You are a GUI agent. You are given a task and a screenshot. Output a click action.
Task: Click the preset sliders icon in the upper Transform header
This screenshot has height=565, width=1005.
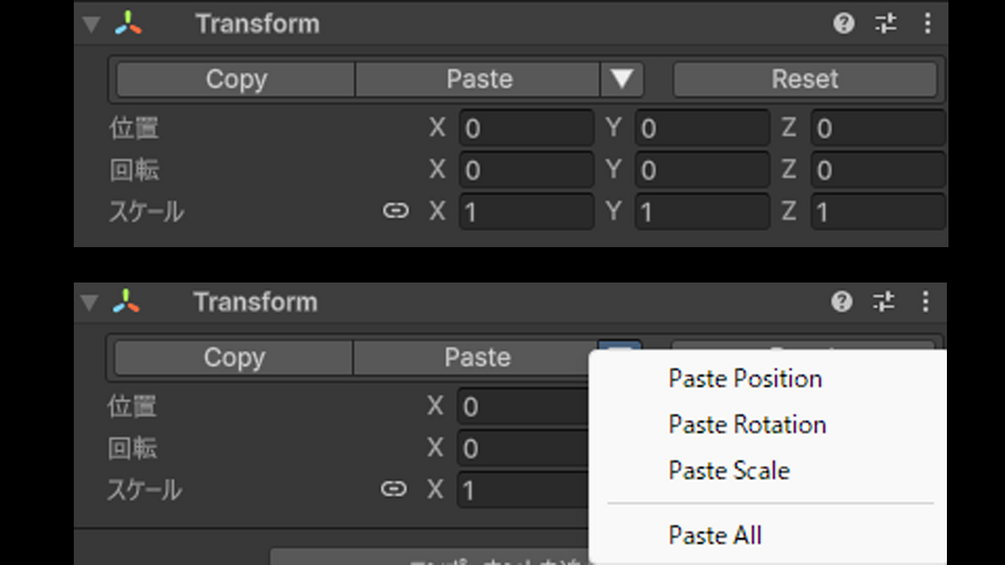click(886, 23)
